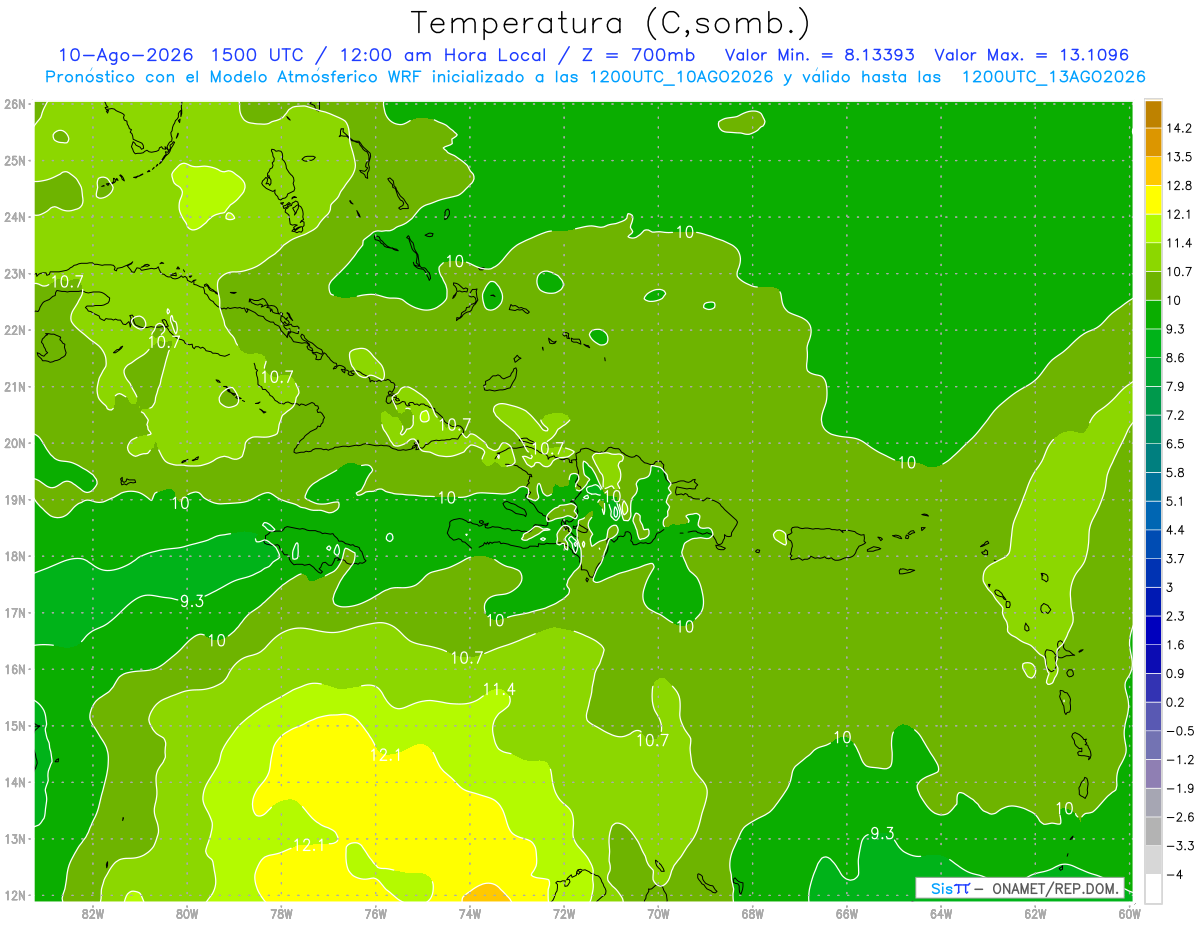The height and width of the screenshot is (927, 1200).
Task: Click the 'Valor Max. = 13.1096' text
Action: pos(1032,55)
